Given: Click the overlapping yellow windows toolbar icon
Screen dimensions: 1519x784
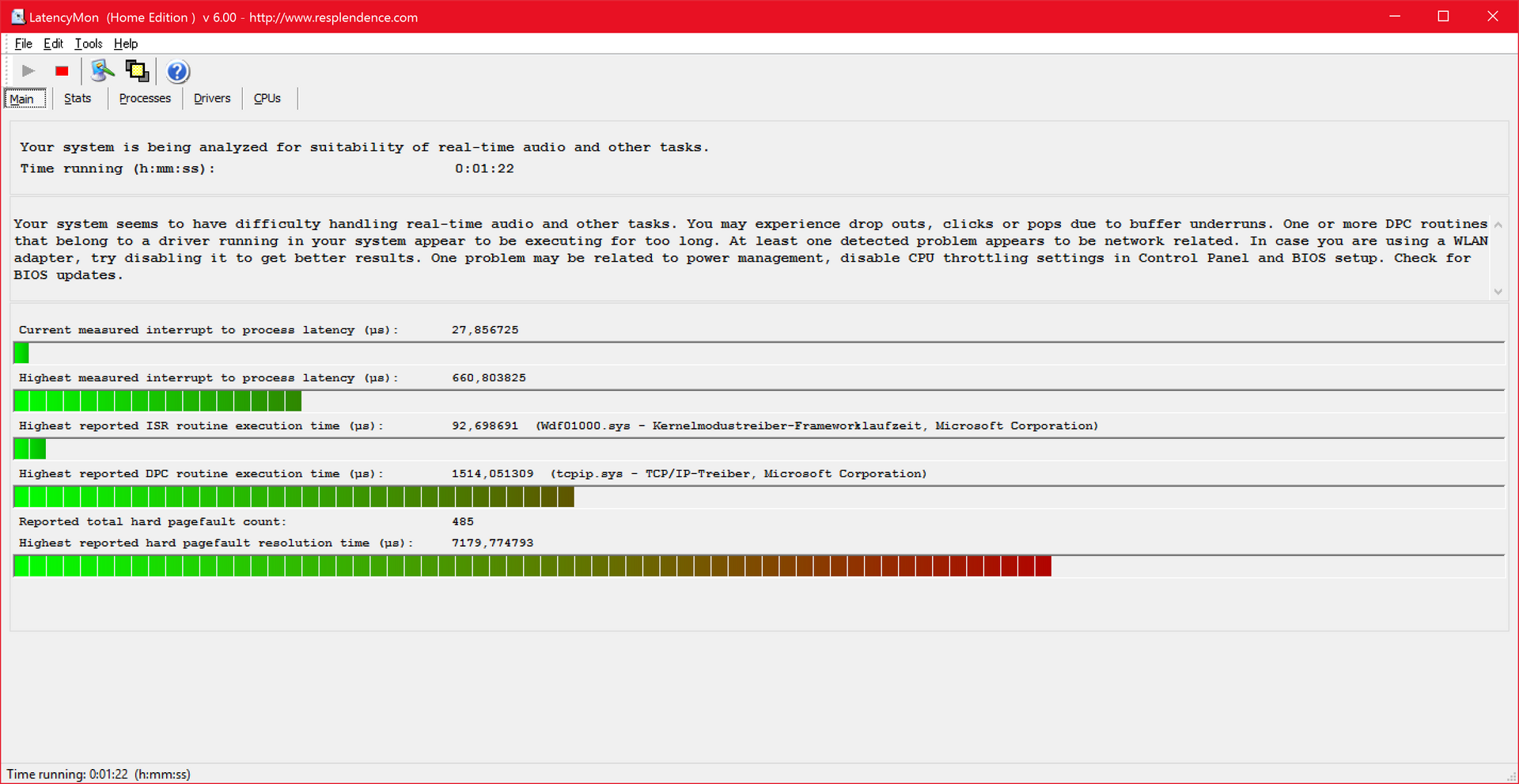Looking at the screenshot, I should coord(138,71).
